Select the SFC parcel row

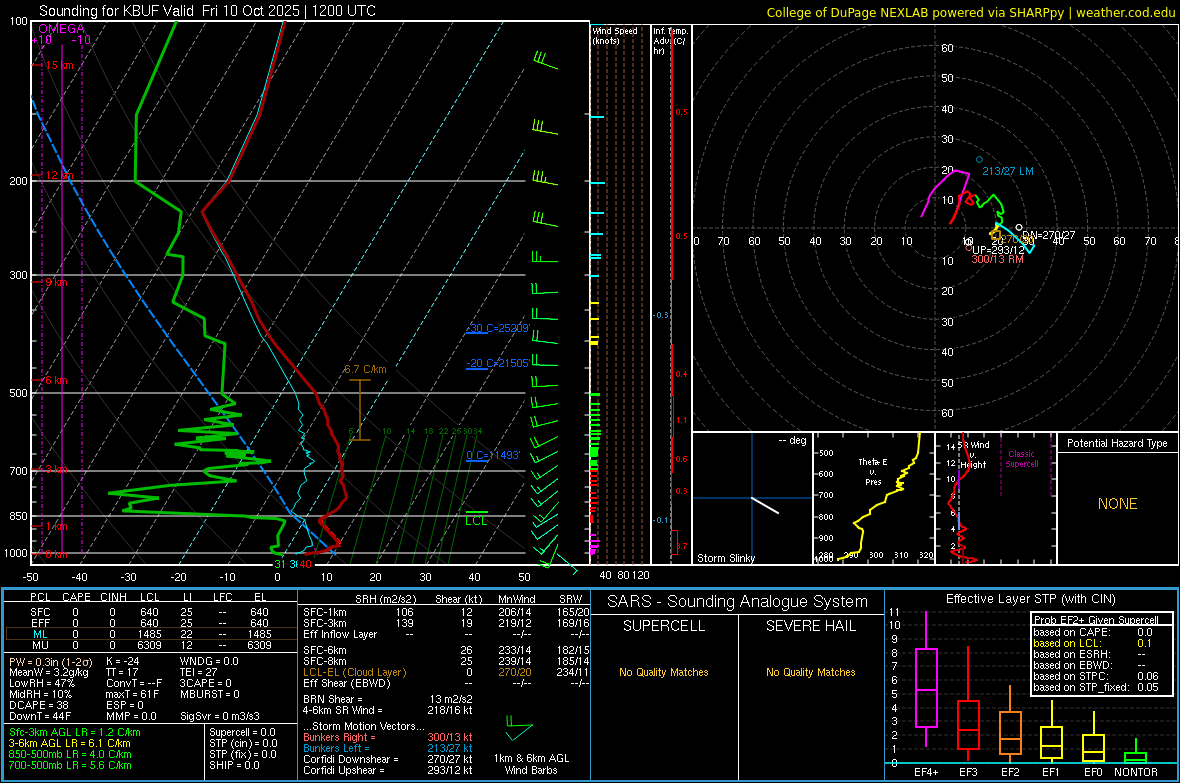(150, 613)
